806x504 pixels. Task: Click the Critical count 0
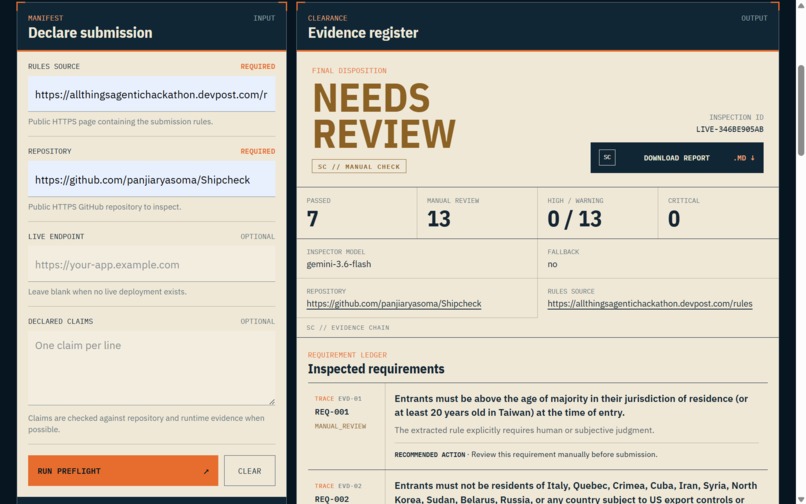[x=674, y=219]
